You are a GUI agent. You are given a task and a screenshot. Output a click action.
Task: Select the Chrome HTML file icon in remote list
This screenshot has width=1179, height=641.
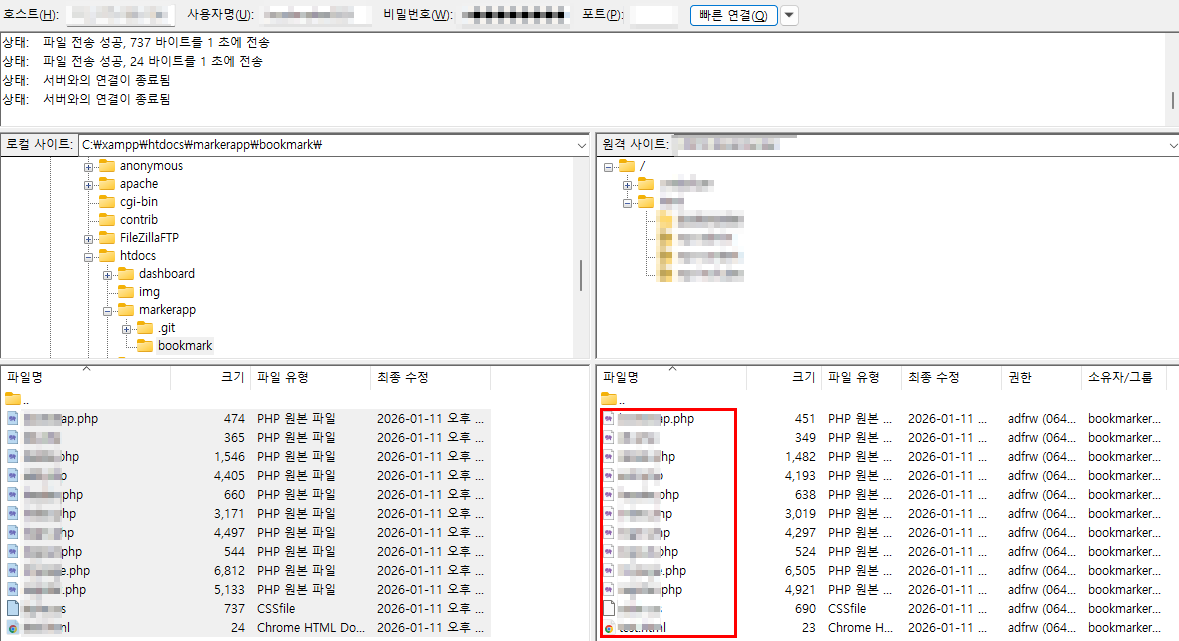609,628
